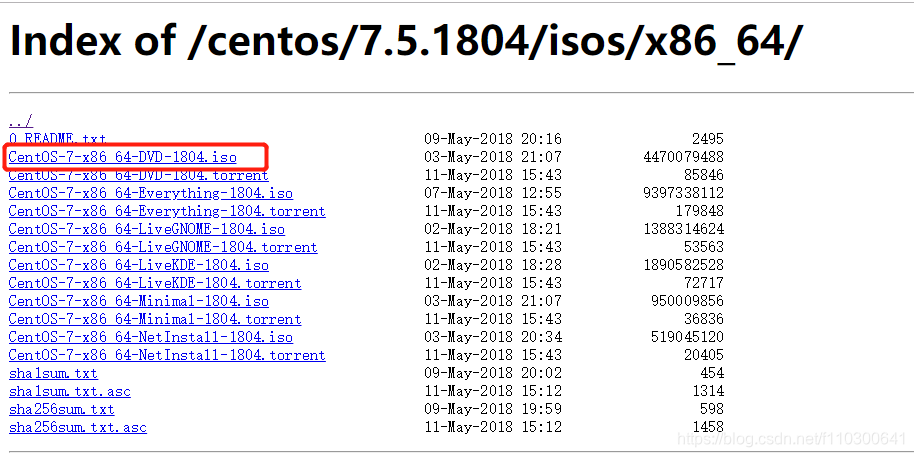Select the date 02-May-2018 18:28
The height and width of the screenshot is (457, 914).
pyautogui.click(x=493, y=265)
